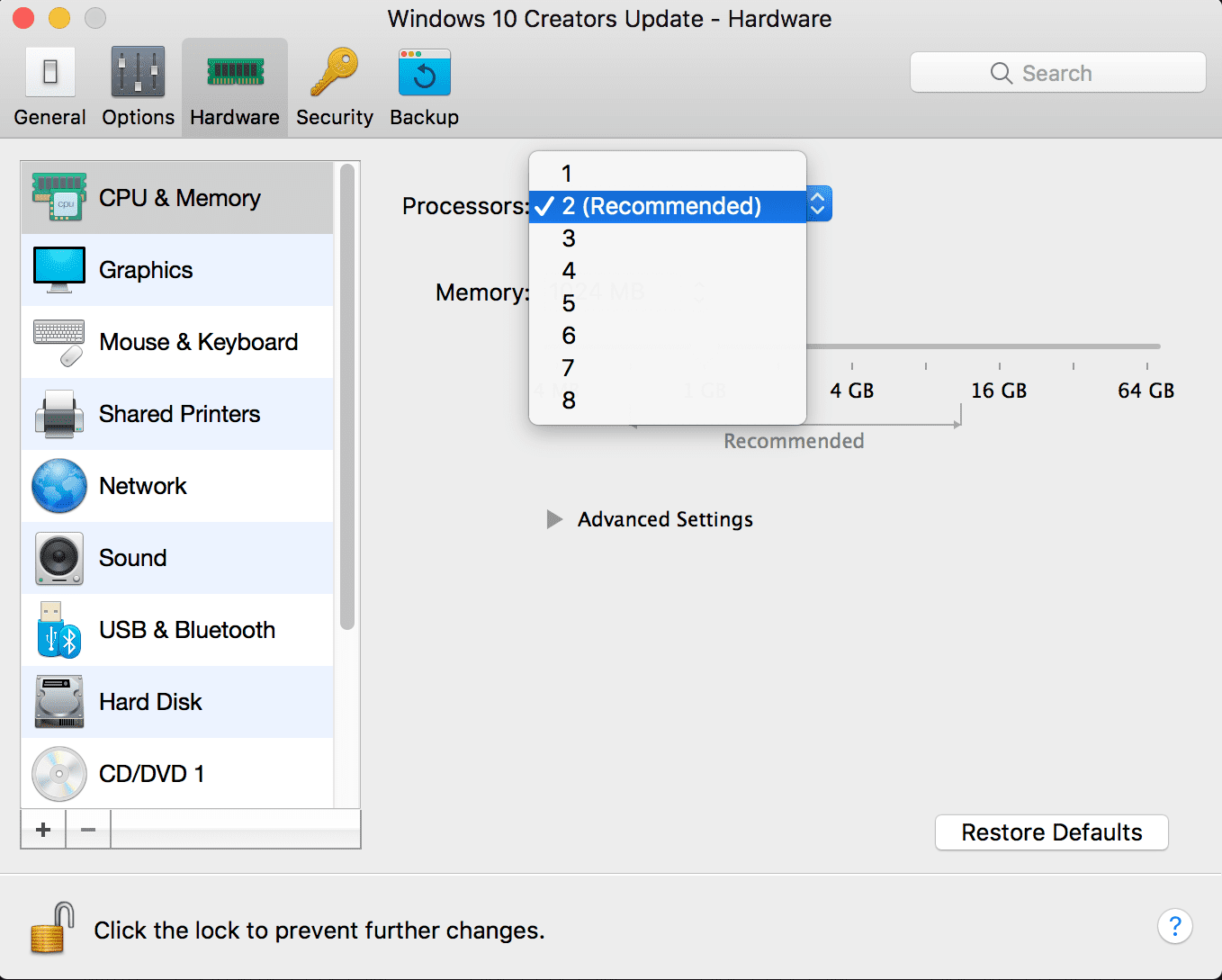The image size is (1222, 980).
Task: Add a device with the plus button
Action: point(43,830)
